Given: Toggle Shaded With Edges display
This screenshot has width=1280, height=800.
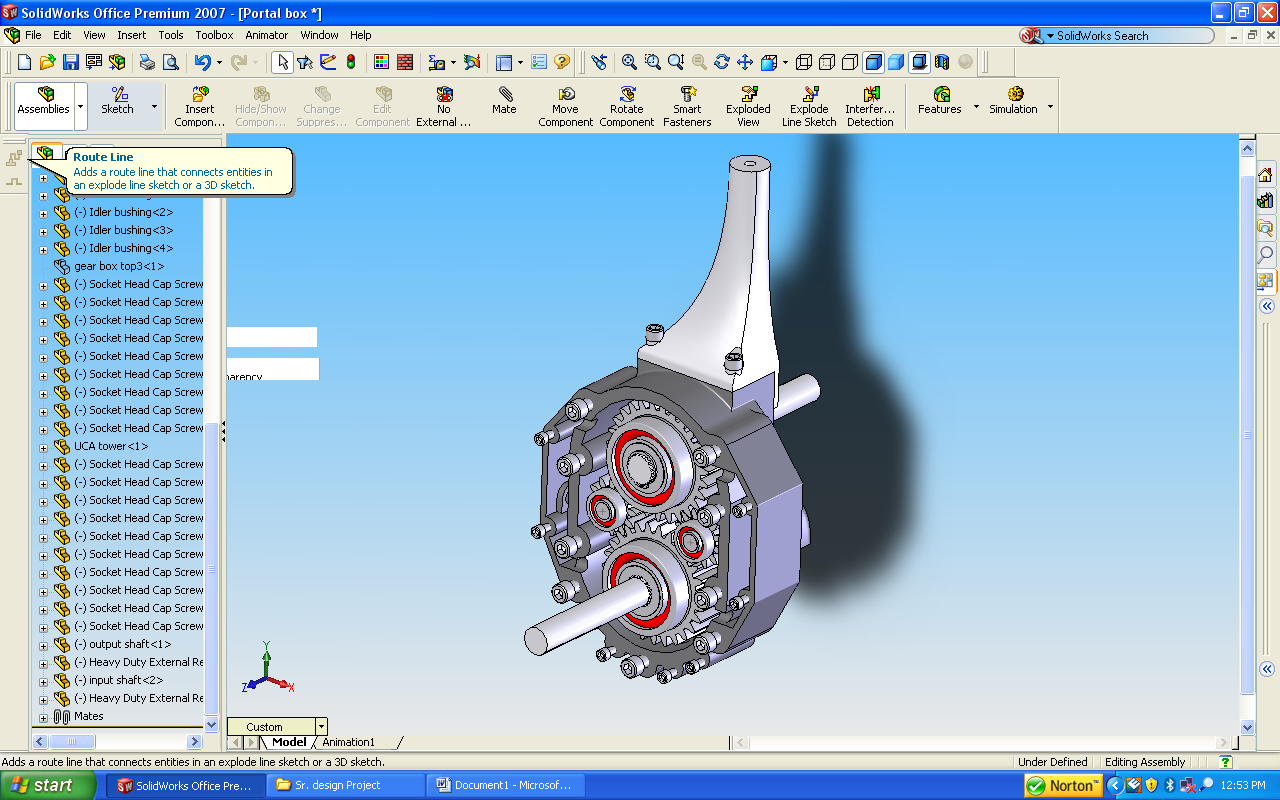Looking at the screenshot, I should [873, 62].
